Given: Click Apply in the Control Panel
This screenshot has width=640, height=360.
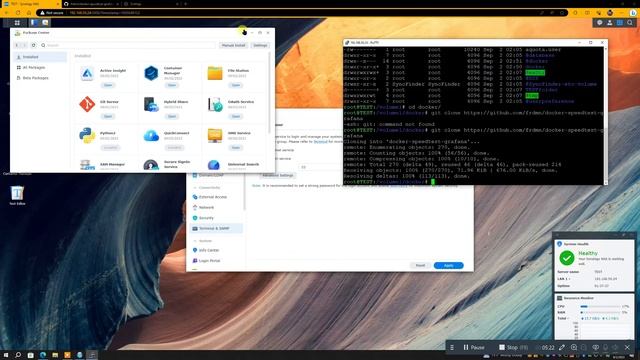Looking at the screenshot, I should point(448,265).
